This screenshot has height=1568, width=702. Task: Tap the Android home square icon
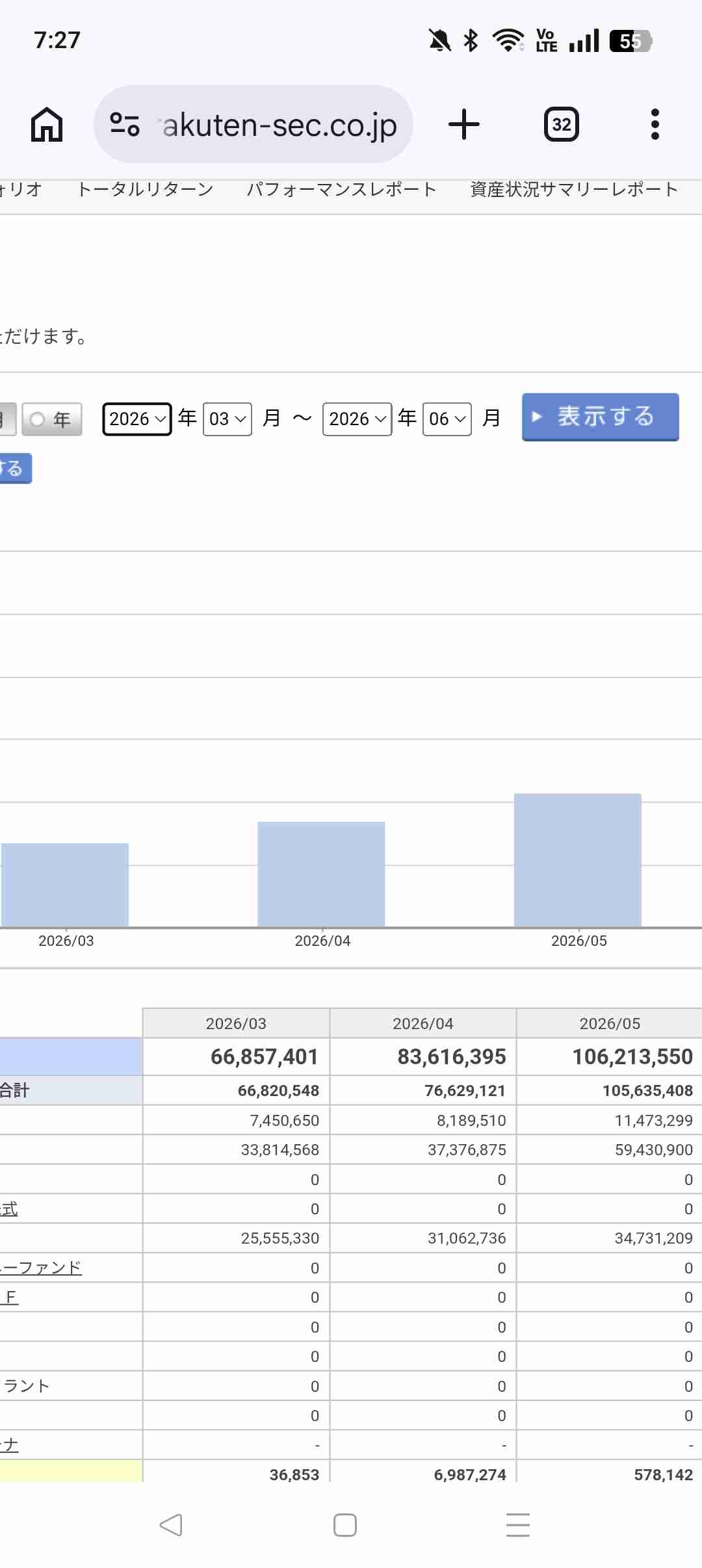coord(344,1525)
